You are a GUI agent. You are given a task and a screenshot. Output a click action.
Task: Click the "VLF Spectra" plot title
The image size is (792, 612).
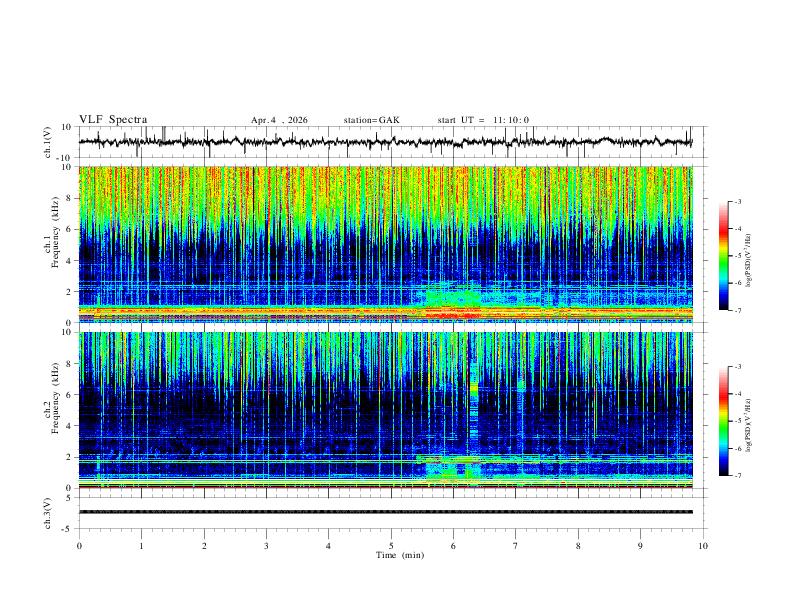point(113,120)
